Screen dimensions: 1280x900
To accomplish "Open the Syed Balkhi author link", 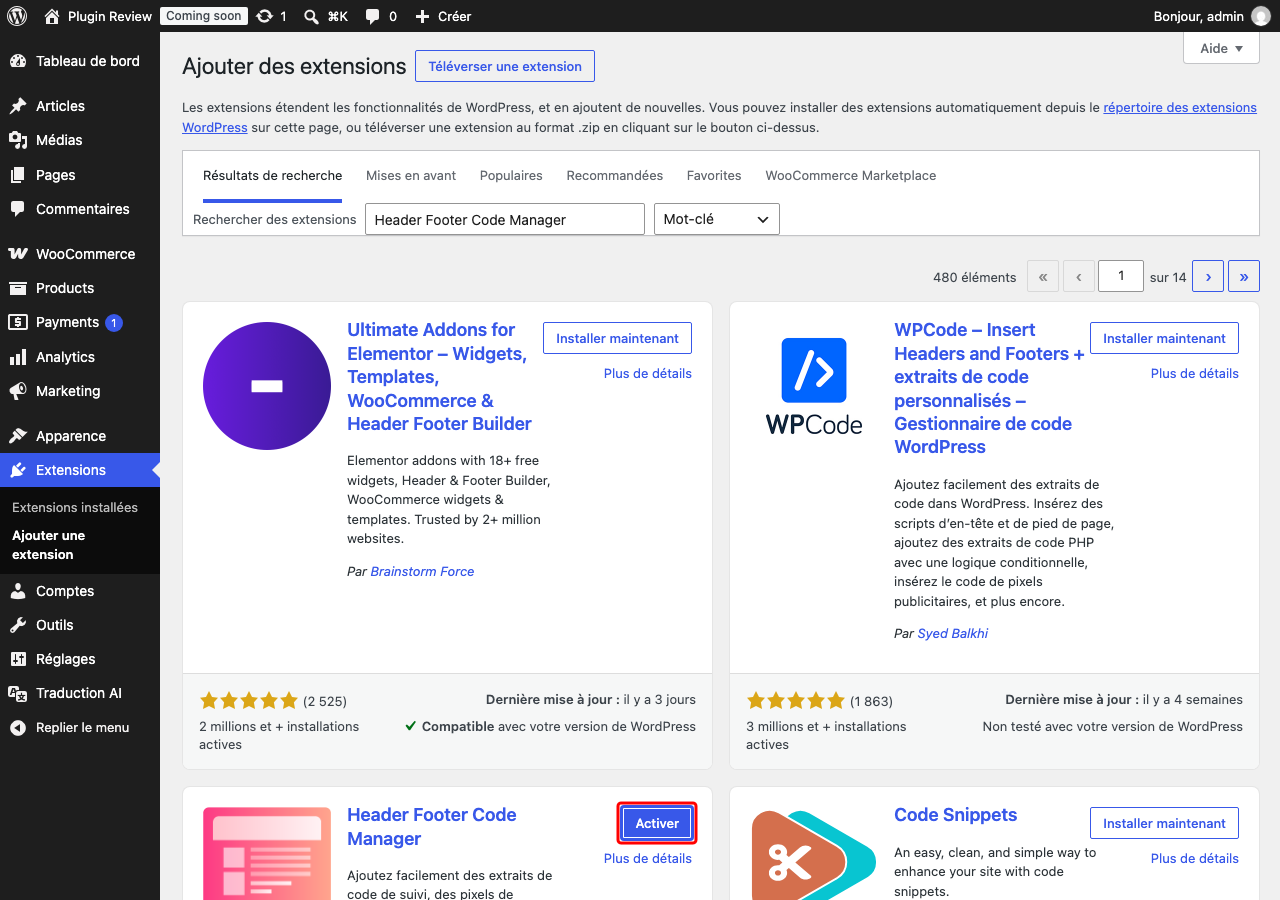I will tap(953, 634).
